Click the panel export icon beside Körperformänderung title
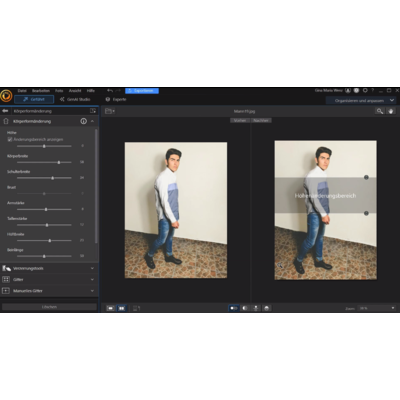400x400 pixels. click(x=93, y=111)
